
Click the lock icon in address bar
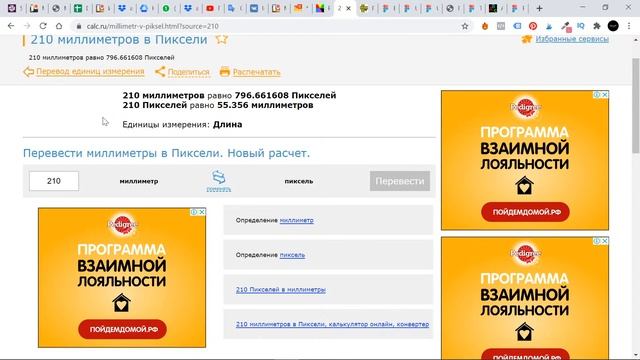(79, 26)
